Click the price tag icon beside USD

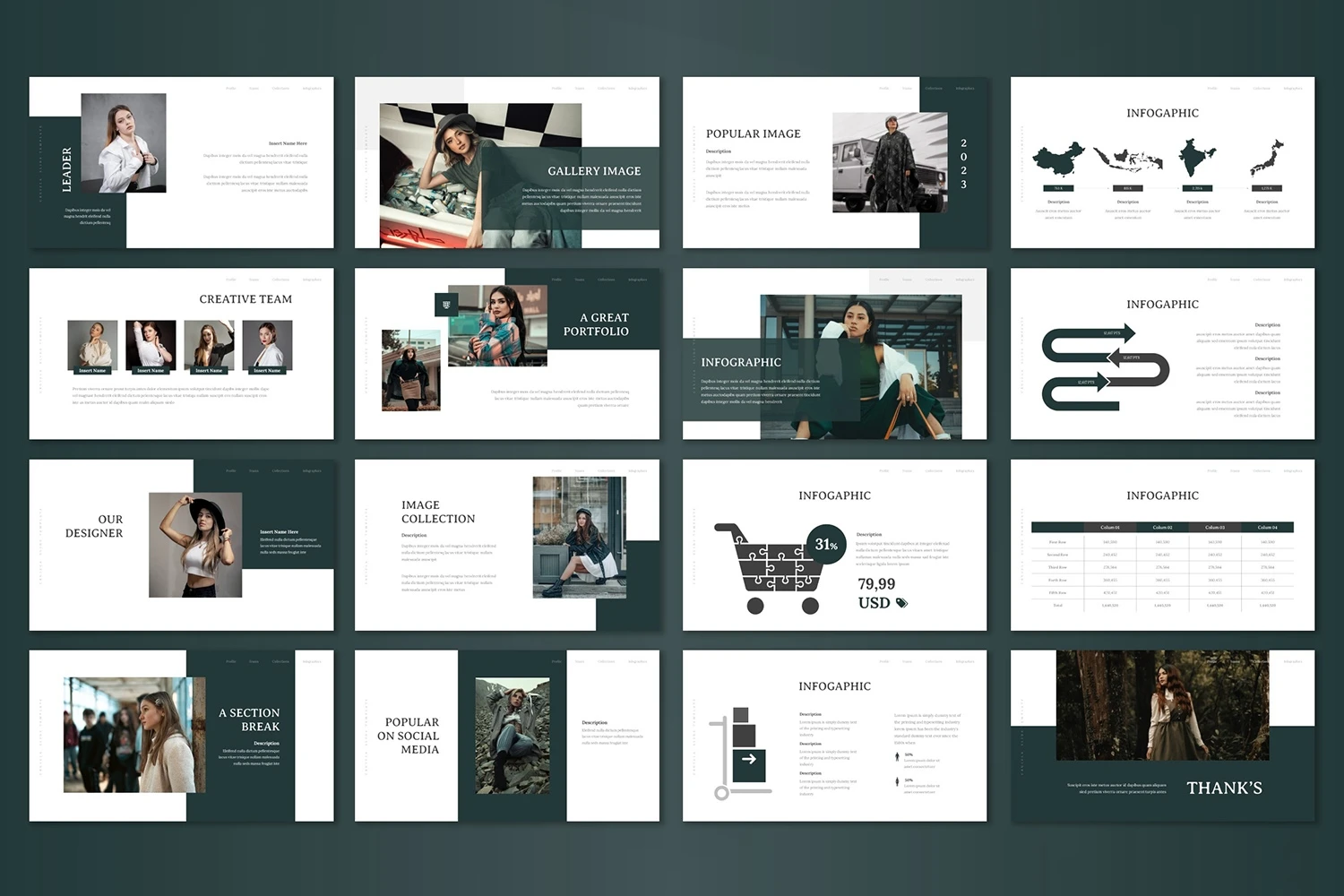tap(902, 603)
